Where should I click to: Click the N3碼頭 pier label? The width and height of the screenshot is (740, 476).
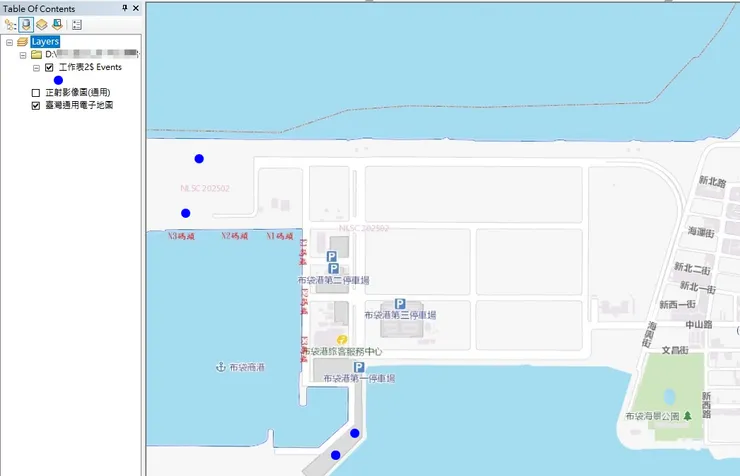pos(181,236)
